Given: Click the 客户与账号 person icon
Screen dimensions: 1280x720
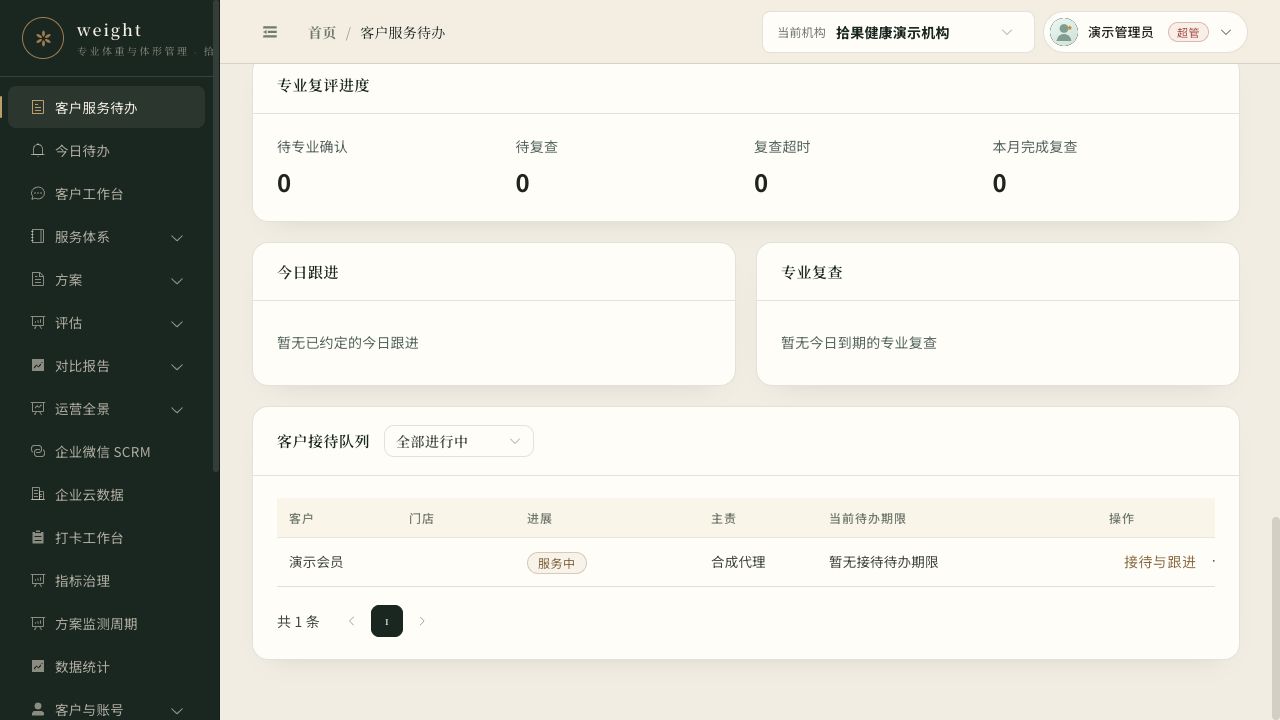Looking at the screenshot, I should (x=38, y=709).
